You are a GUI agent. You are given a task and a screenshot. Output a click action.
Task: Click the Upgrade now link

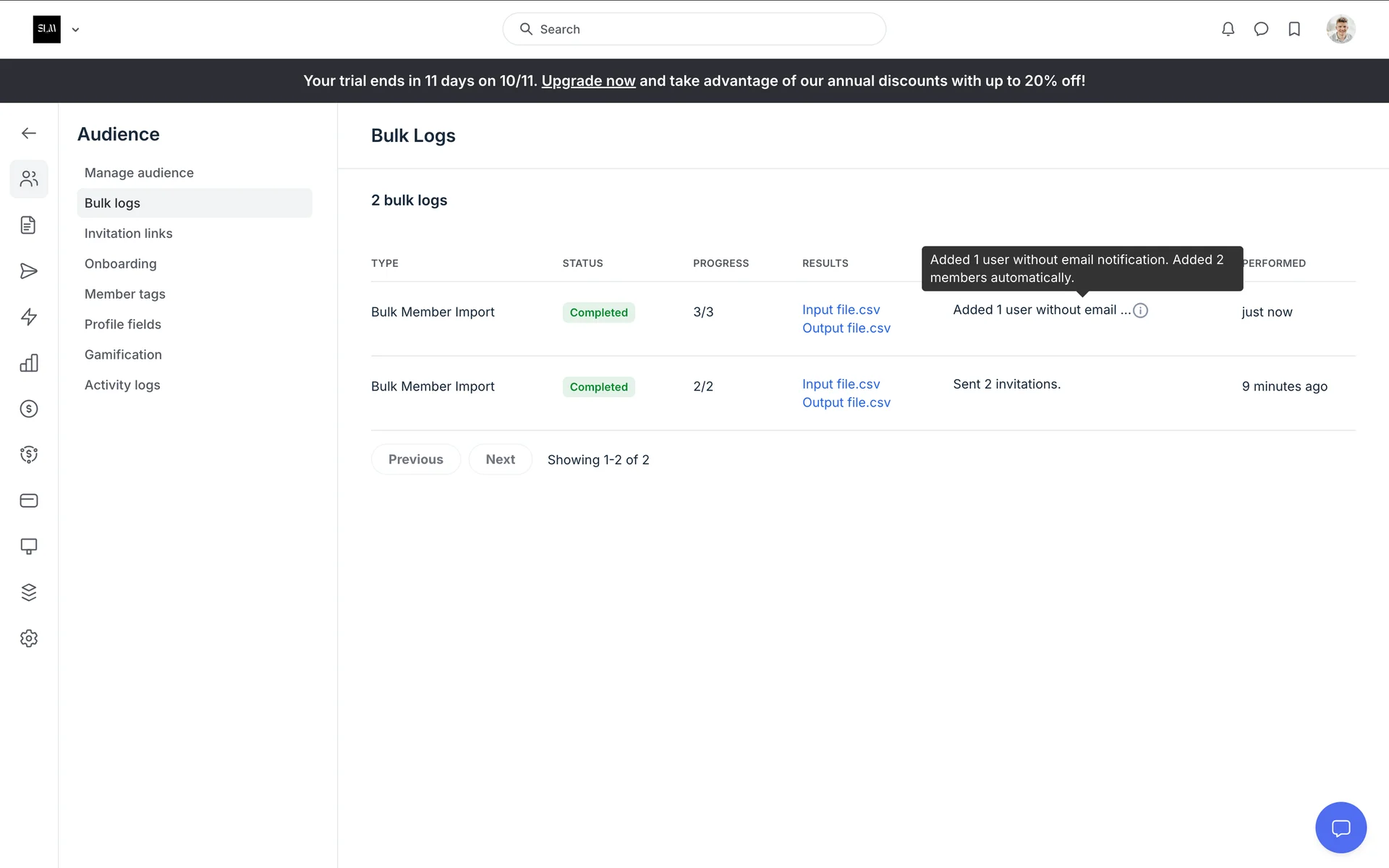pos(588,81)
